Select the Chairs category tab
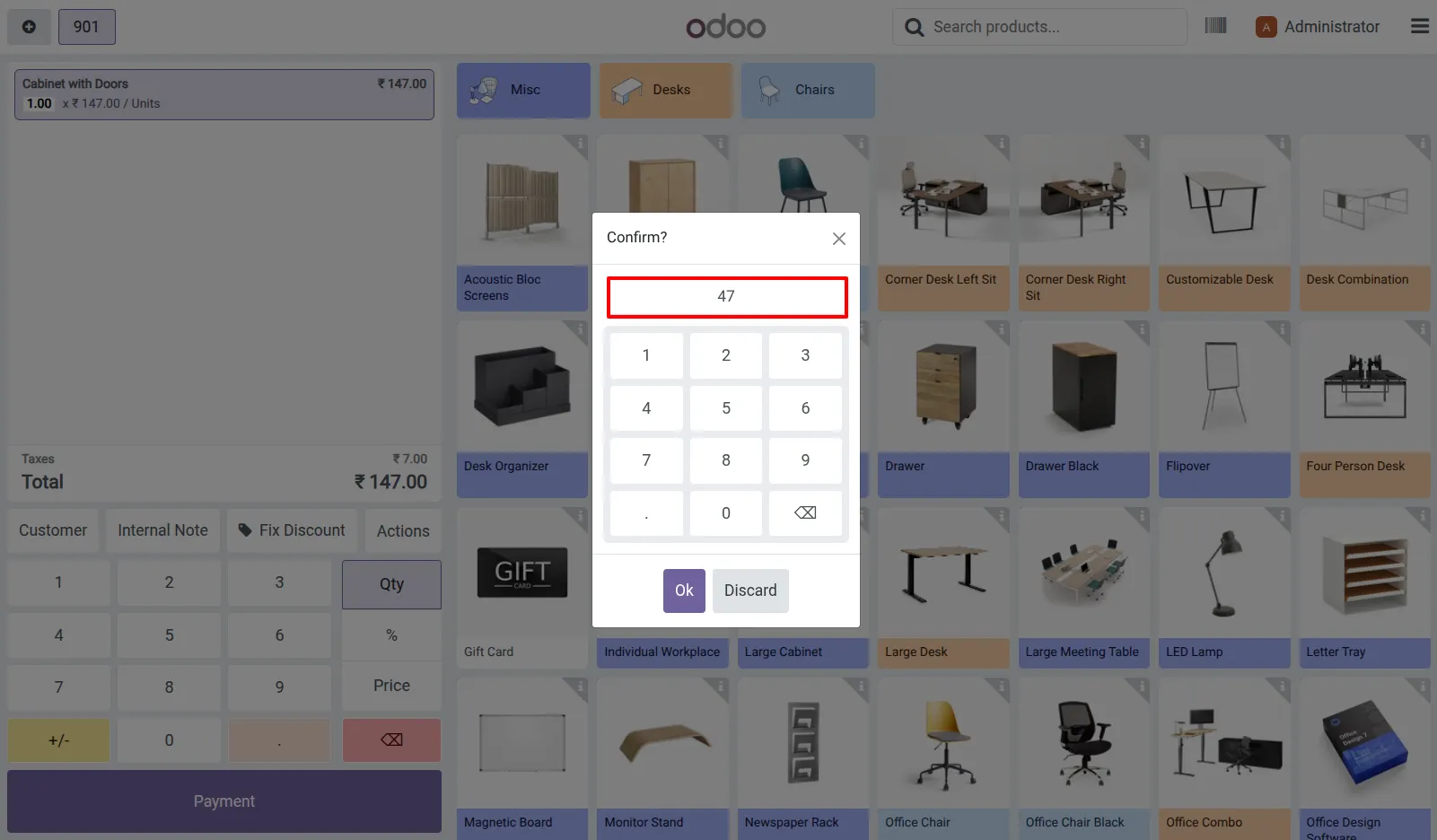 click(808, 90)
